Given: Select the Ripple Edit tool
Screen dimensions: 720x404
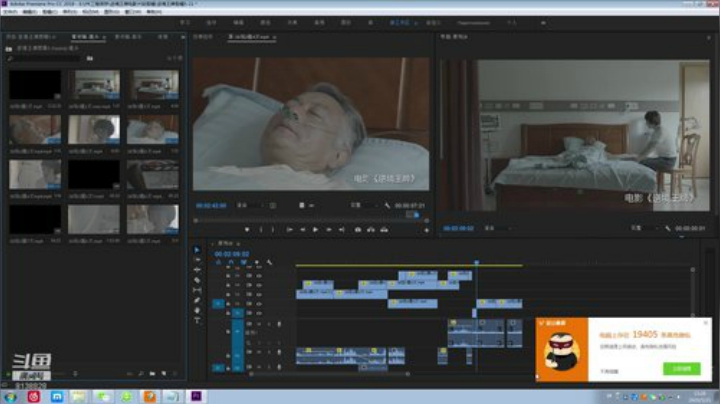Looking at the screenshot, I should [x=197, y=270].
